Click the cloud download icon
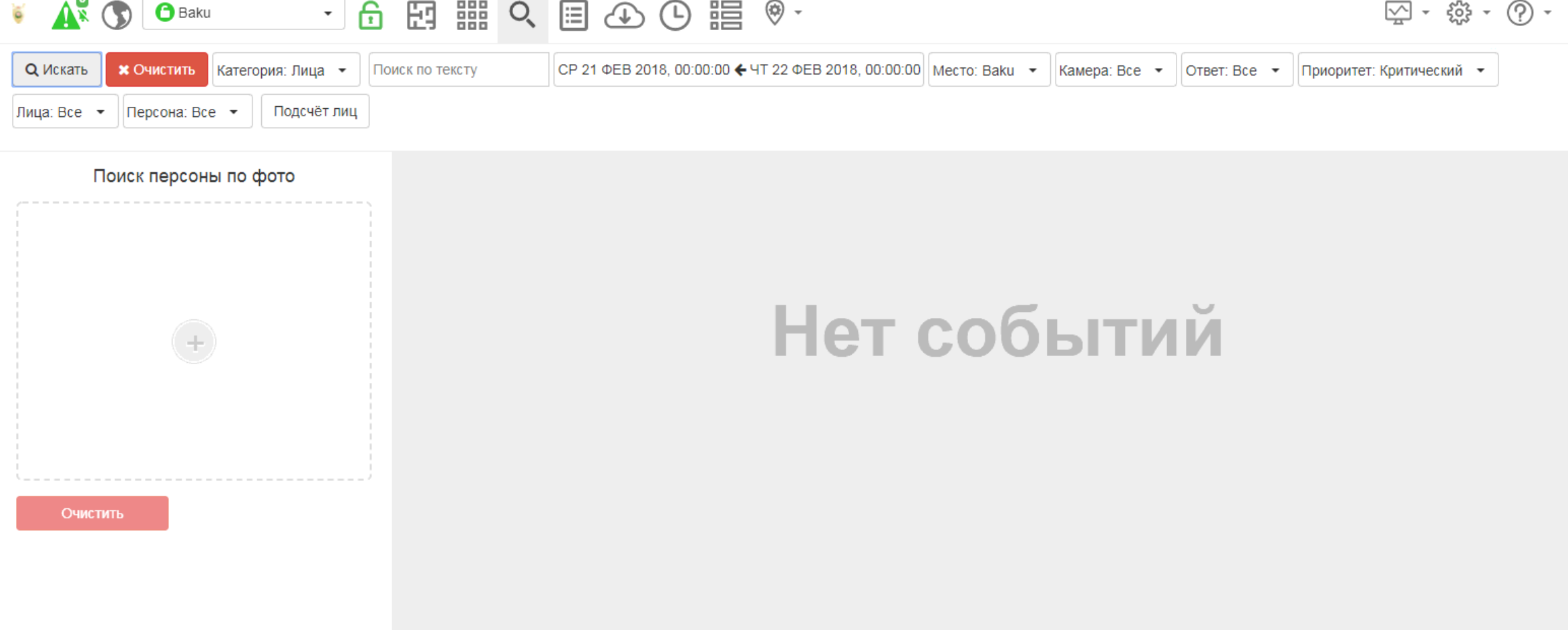The image size is (1568, 630). (x=624, y=15)
